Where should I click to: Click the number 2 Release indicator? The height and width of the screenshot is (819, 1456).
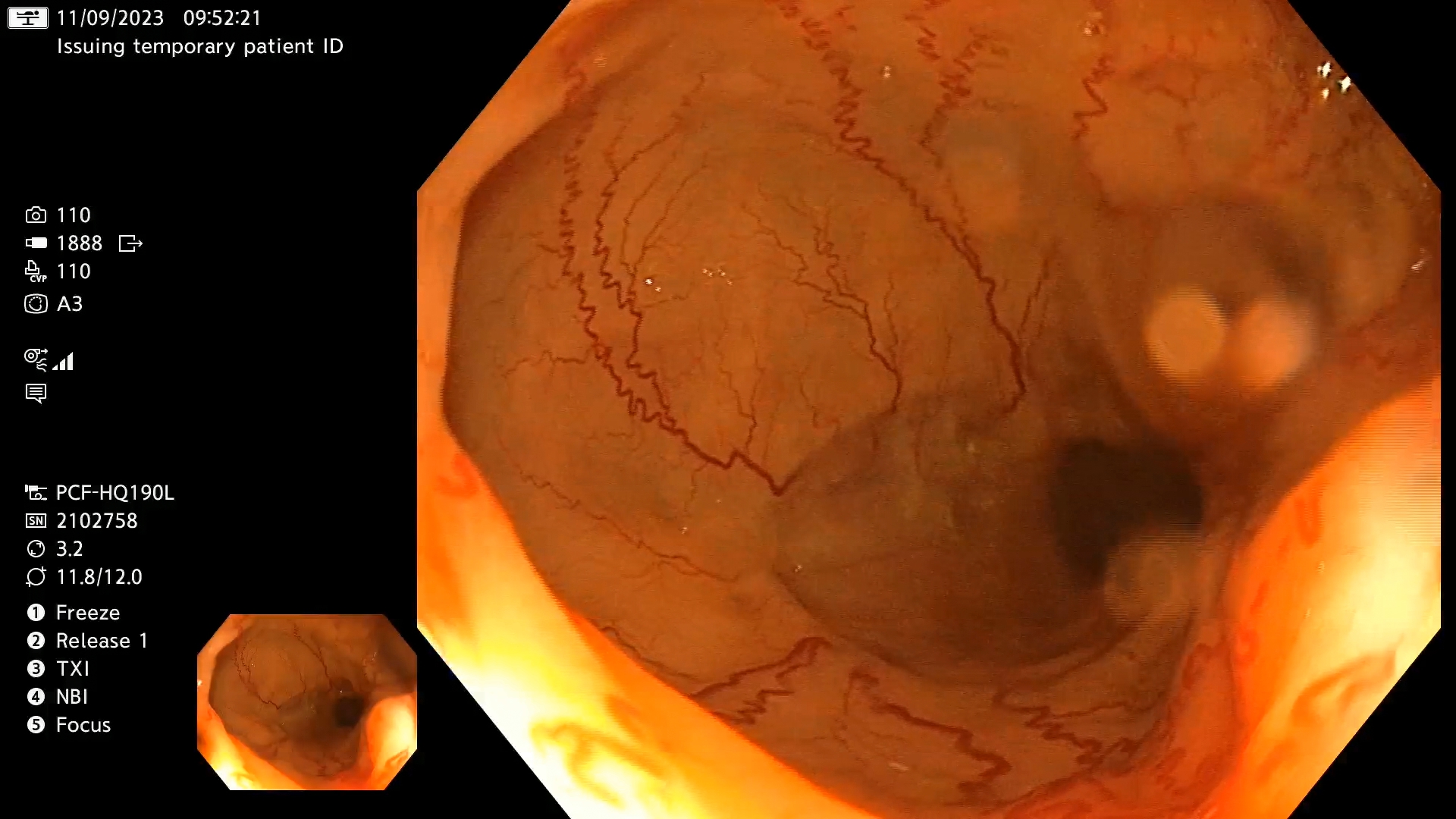36,641
